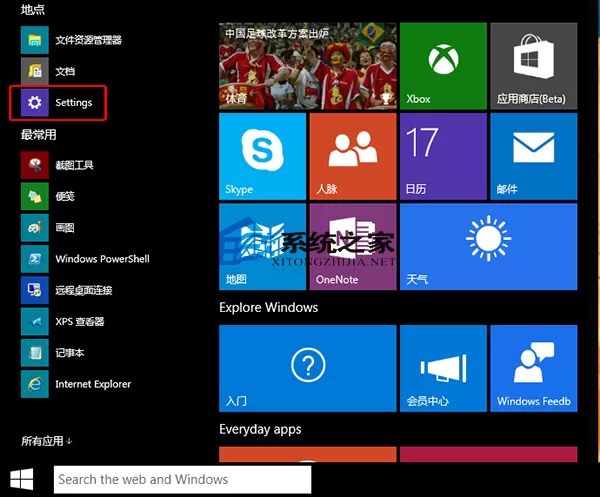Click the Windows Start button
The width and height of the screenshot is (600, 497).
click(x=21, y=479)
